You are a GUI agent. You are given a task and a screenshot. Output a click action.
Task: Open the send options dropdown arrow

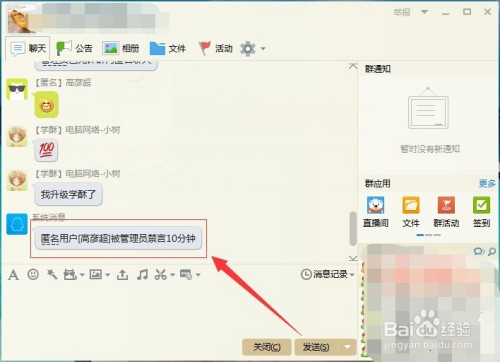tap(347, 347)
